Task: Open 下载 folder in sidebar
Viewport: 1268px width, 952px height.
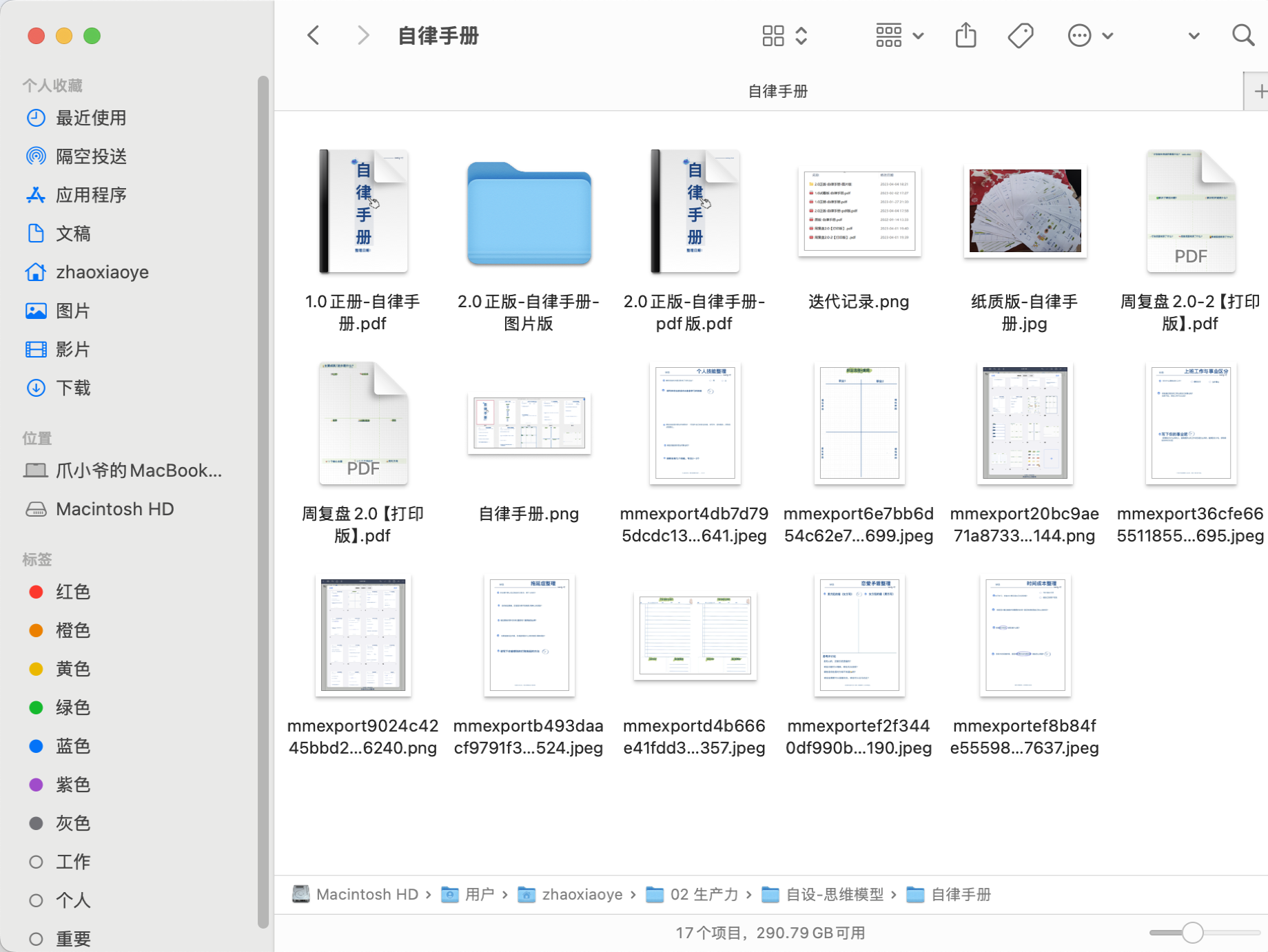Action: 72,388
